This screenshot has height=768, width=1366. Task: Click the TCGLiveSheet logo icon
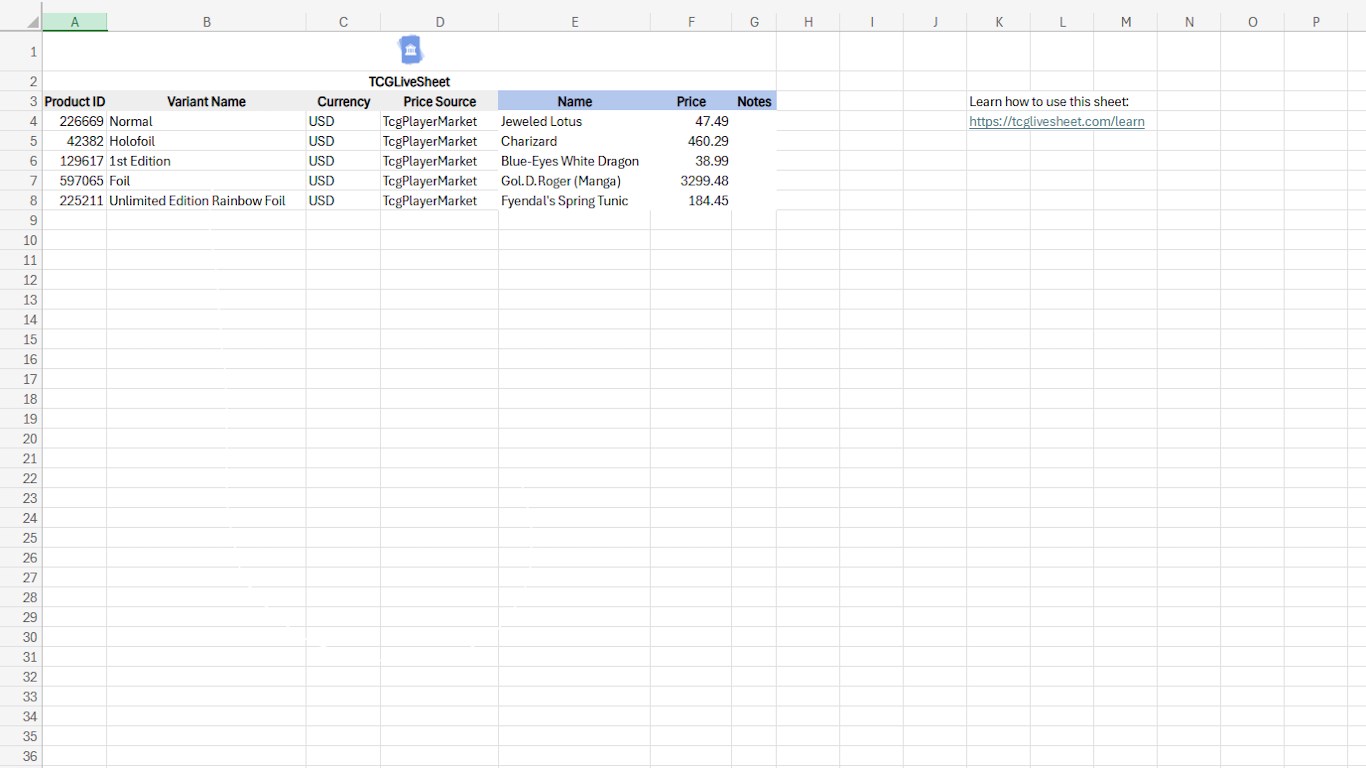(410, 50)
